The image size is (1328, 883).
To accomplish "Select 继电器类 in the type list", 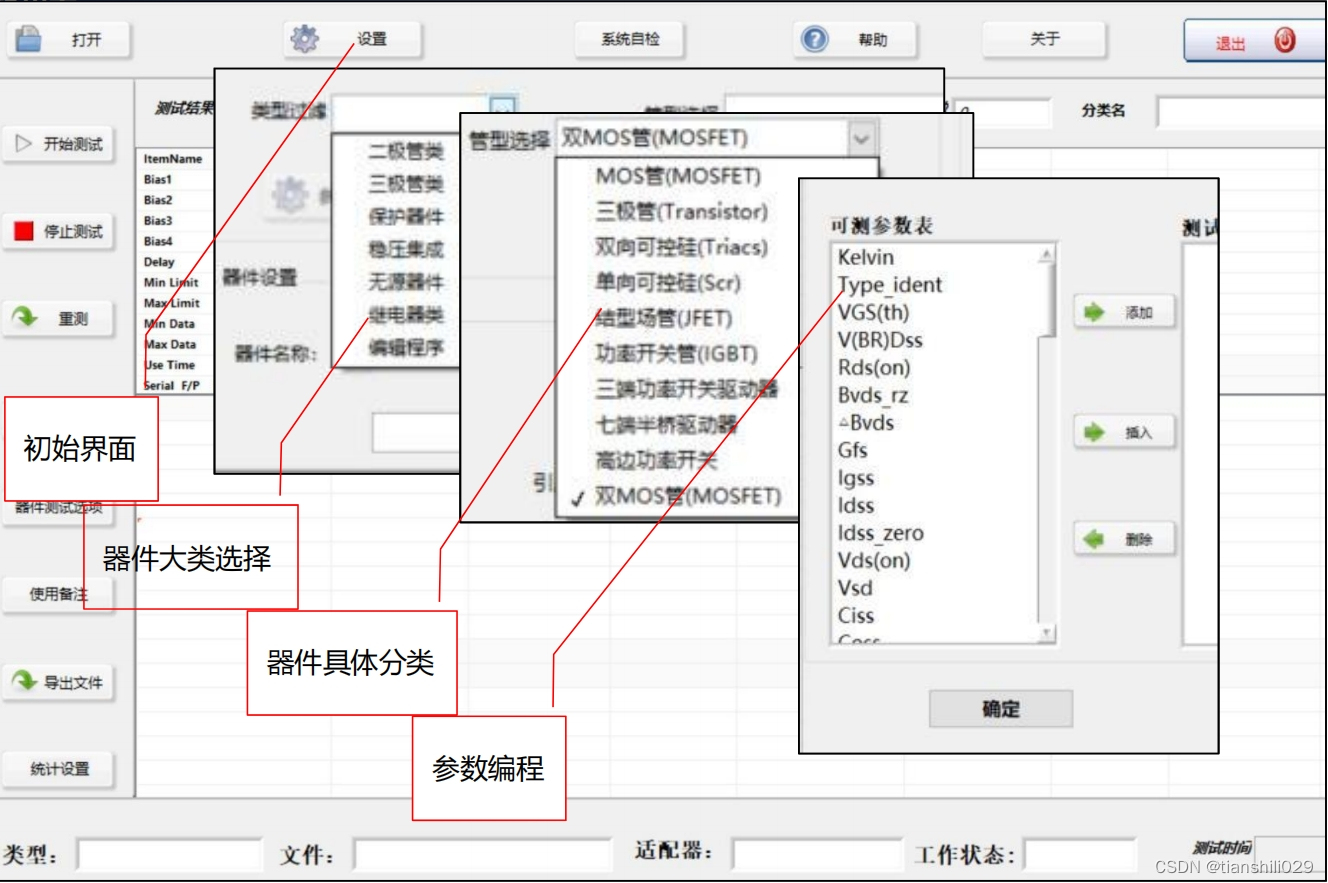I will pyautogui.click(x=406, y=316).
